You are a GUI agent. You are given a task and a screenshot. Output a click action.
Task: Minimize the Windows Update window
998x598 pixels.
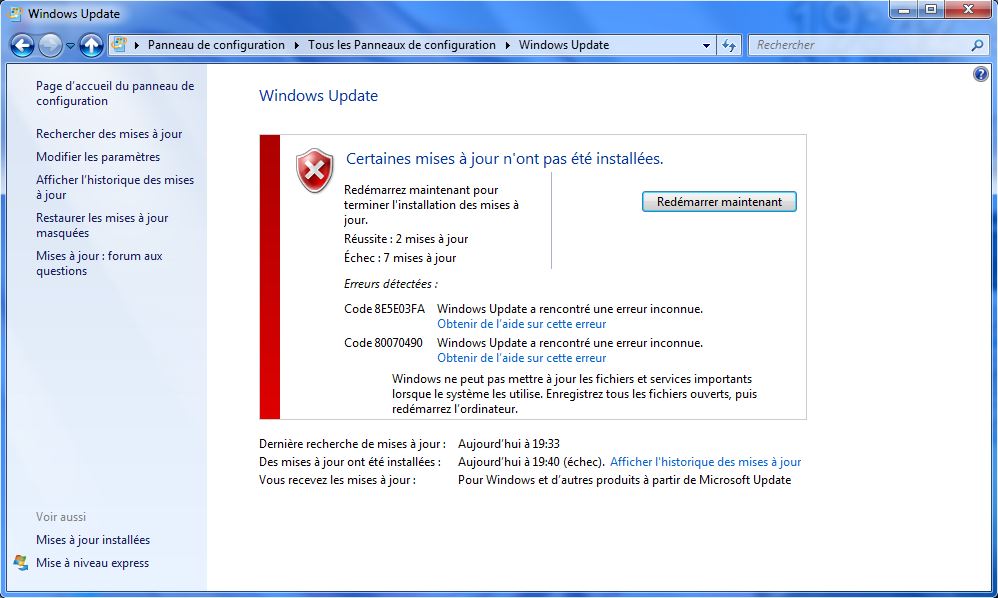tap(904, 10)
